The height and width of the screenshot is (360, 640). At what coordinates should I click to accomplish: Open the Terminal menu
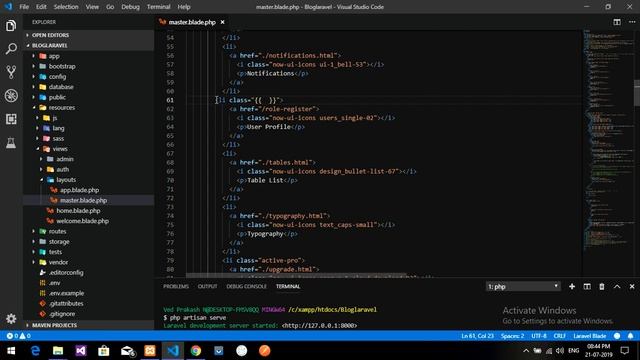pos(158,7)
